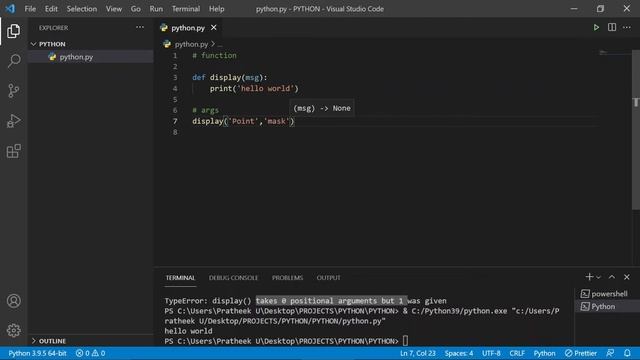This screenshot has width=640, height=360.
Task: Click the feedback icon in status bar
Action: 610,353
